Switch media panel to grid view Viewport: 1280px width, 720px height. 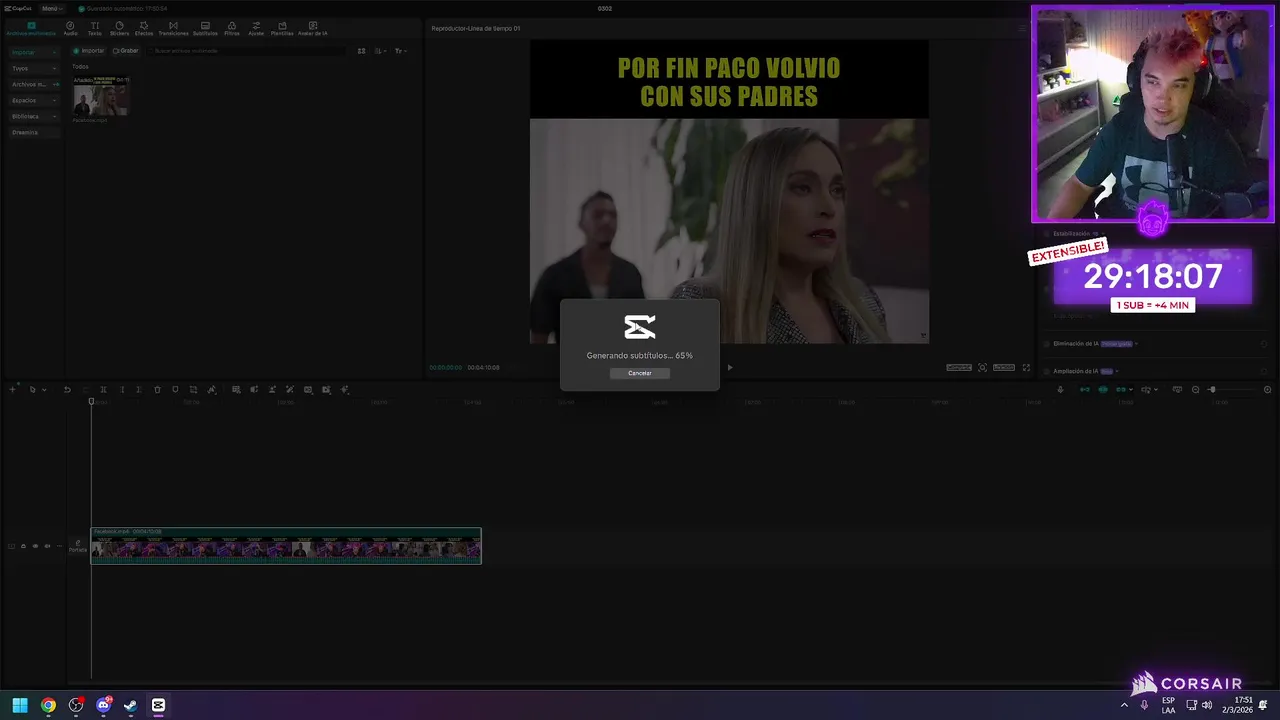(x=361, y=51)
